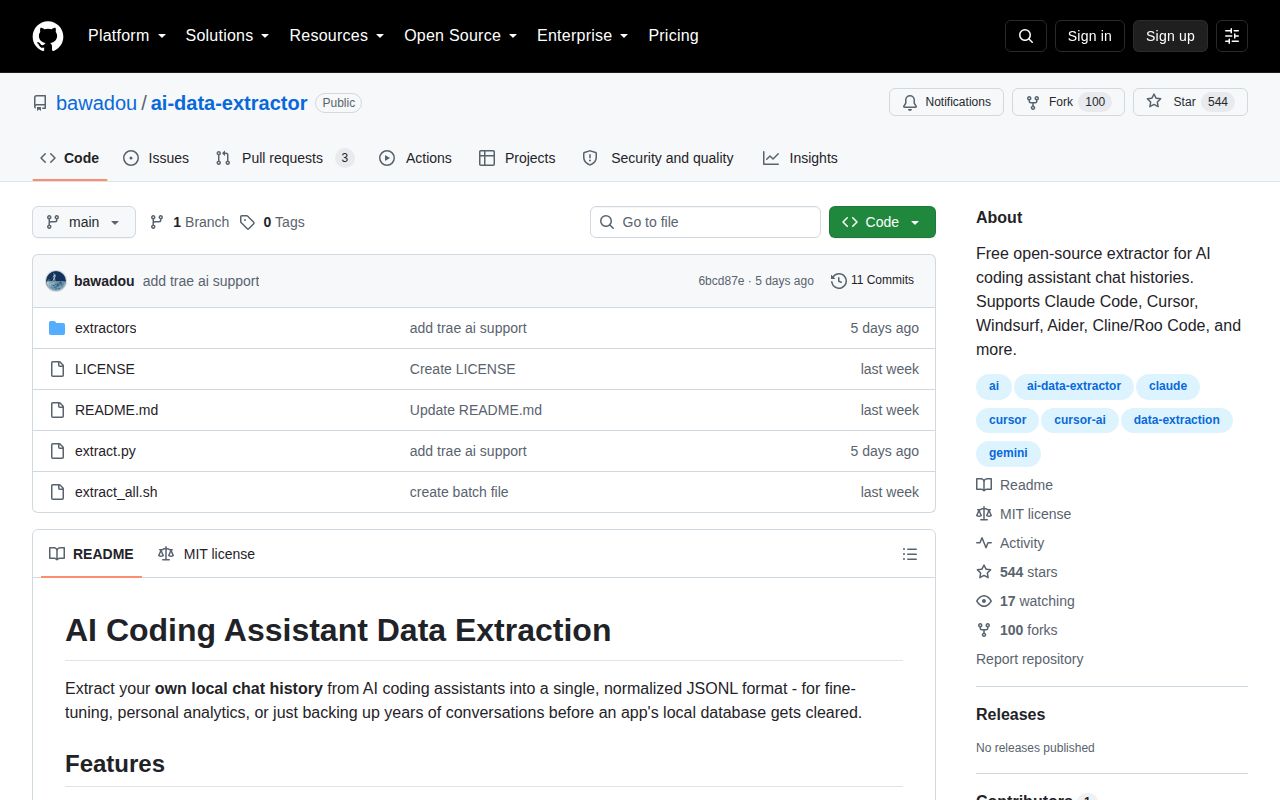Click the star icon in Star button
This screenshot has height=800, width=1280.
pyautogui.click(x=1154, y=102)
